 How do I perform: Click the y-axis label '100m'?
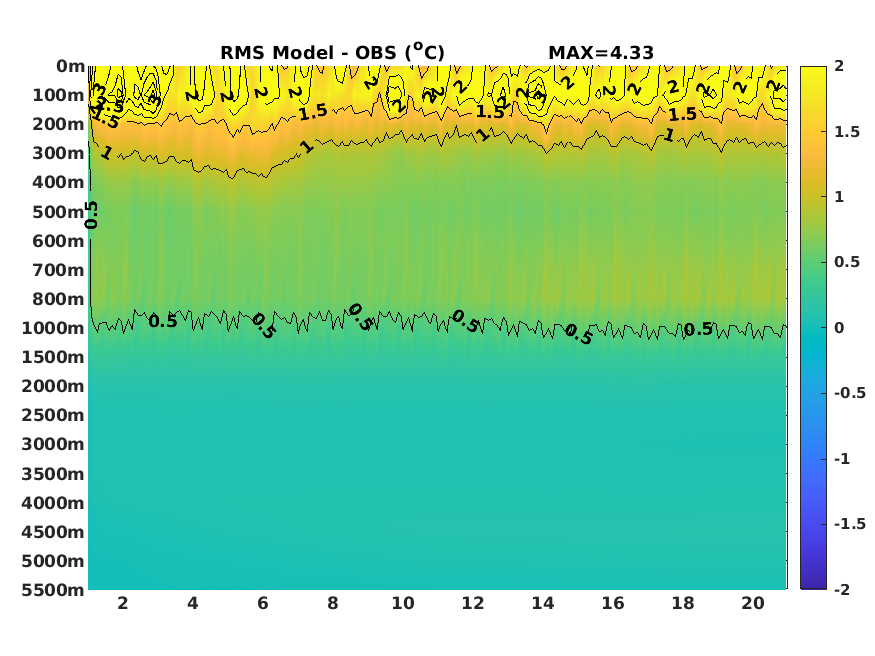pyautogui.click(x=59, y=95)
